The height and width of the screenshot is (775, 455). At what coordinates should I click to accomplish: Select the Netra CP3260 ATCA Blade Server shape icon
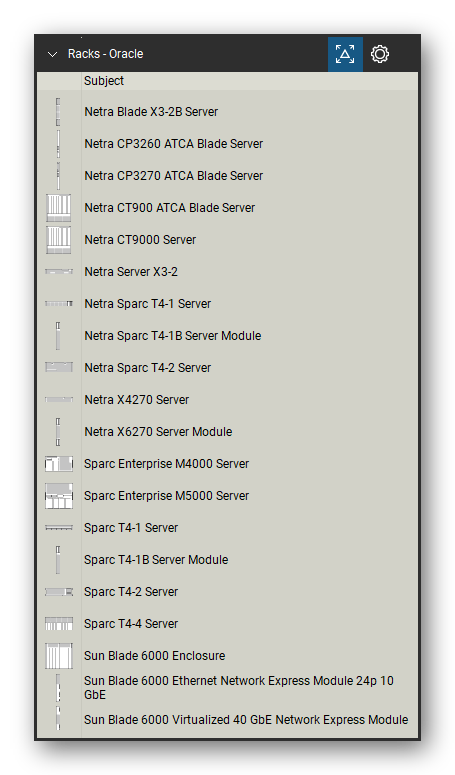pos(58,144)
